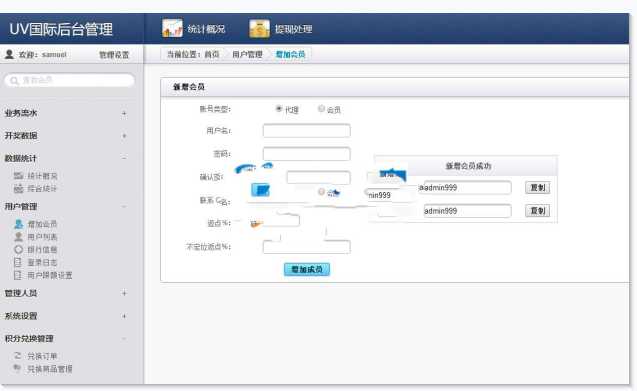The height and width of the screenshot is (391, 637).
Task: Click the 银行信息 circle icon
Action: 18,250
